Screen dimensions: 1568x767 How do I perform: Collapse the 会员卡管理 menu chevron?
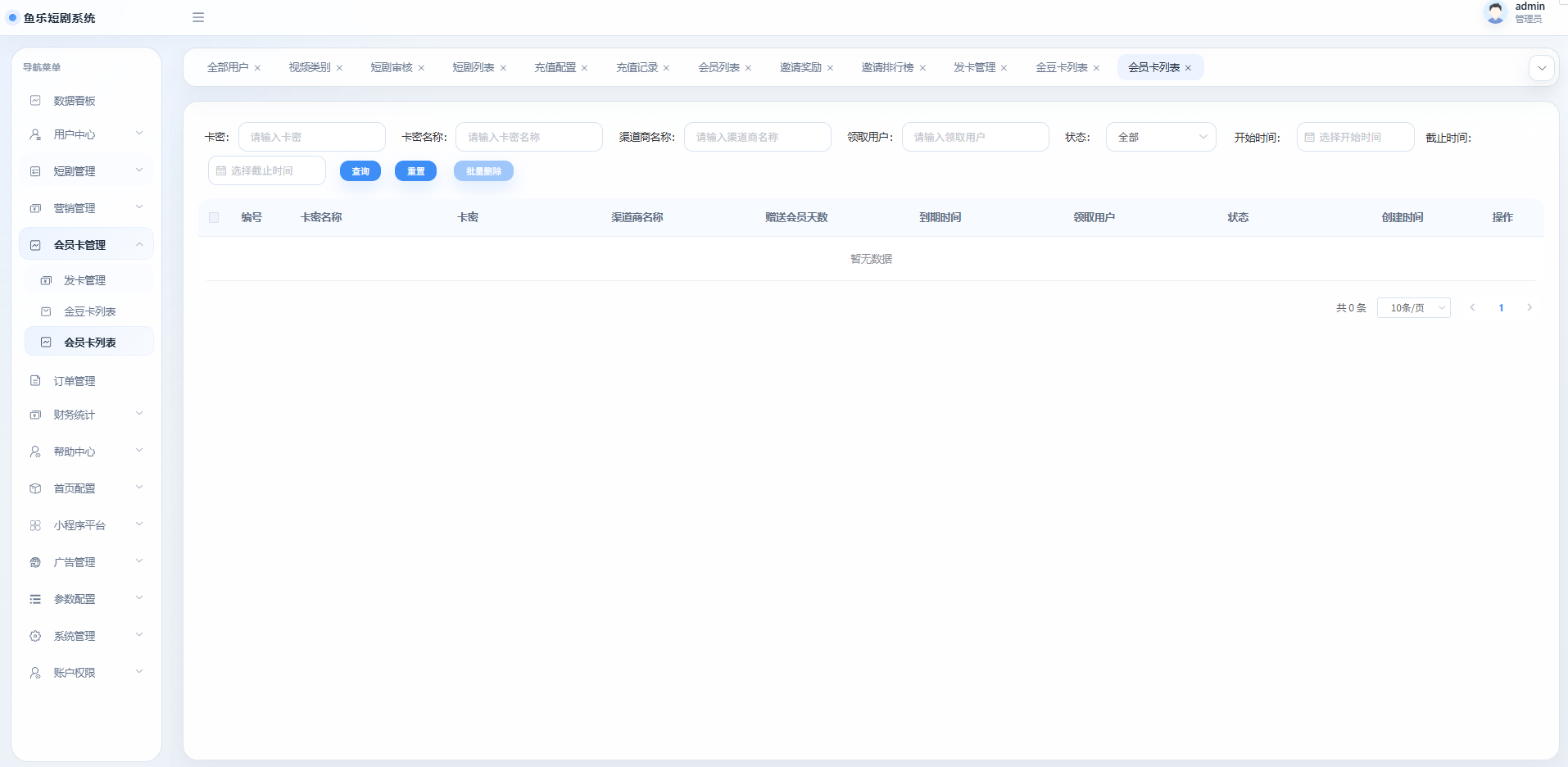(x=139, y=244)
